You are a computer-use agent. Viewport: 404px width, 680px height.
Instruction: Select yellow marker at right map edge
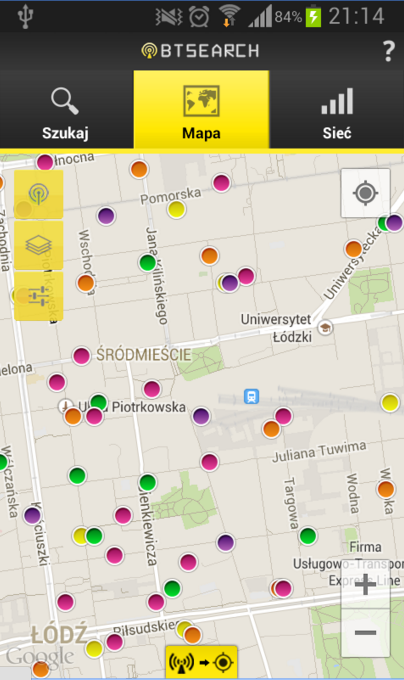tap(390, 403)
